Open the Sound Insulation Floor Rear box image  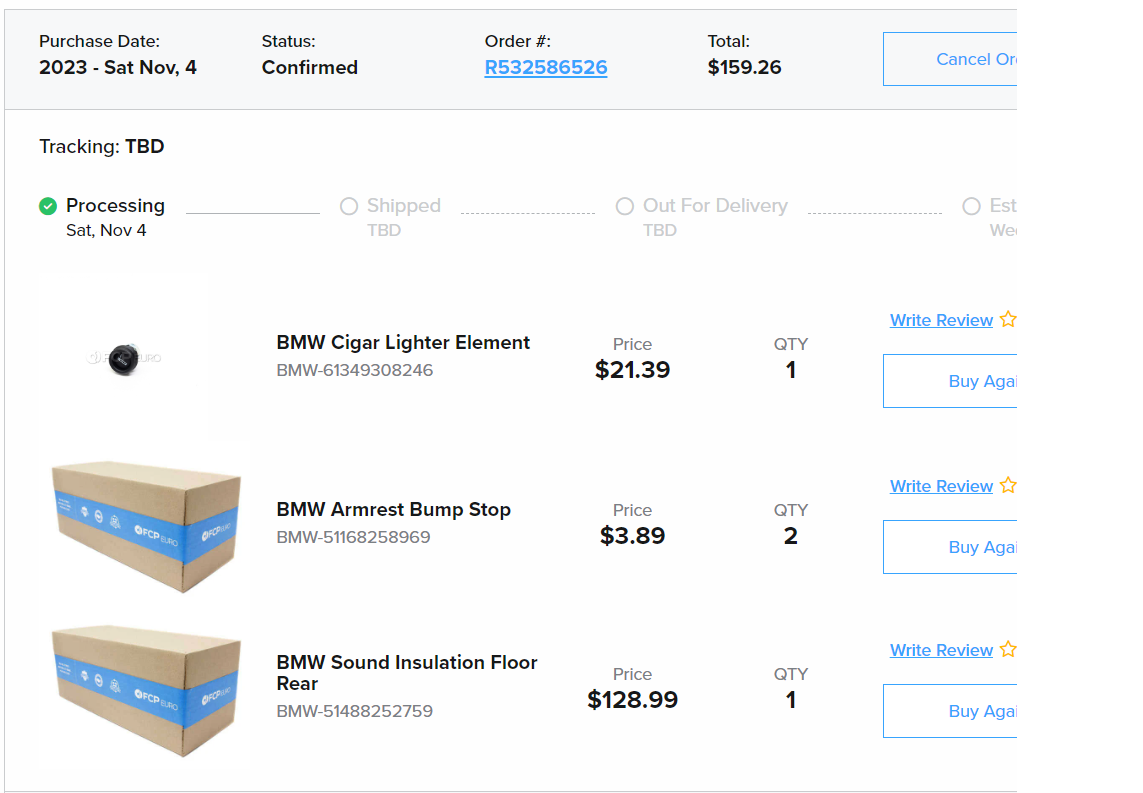(x=146, y=690)
